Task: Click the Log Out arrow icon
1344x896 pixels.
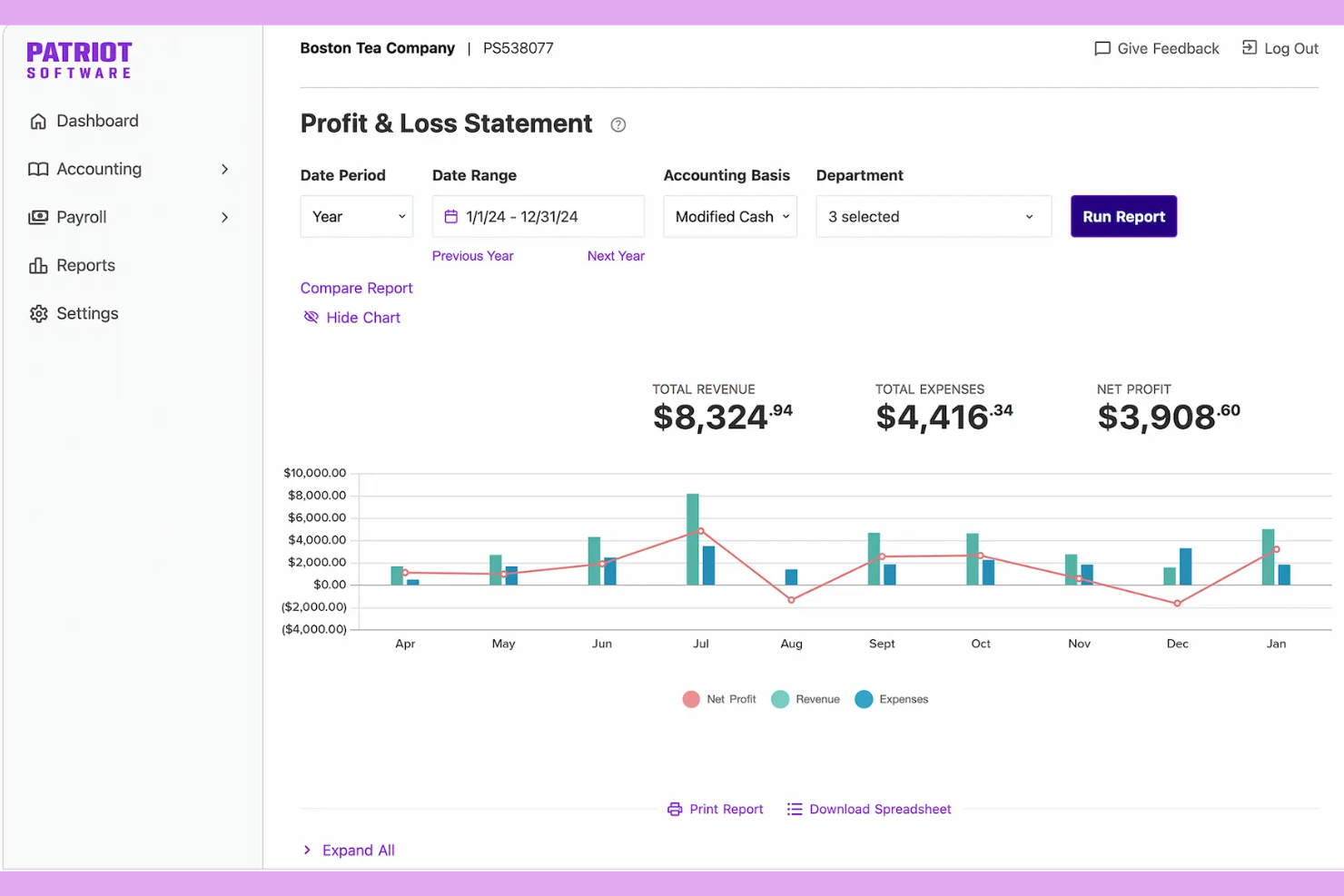Action: coord(1250,47)
